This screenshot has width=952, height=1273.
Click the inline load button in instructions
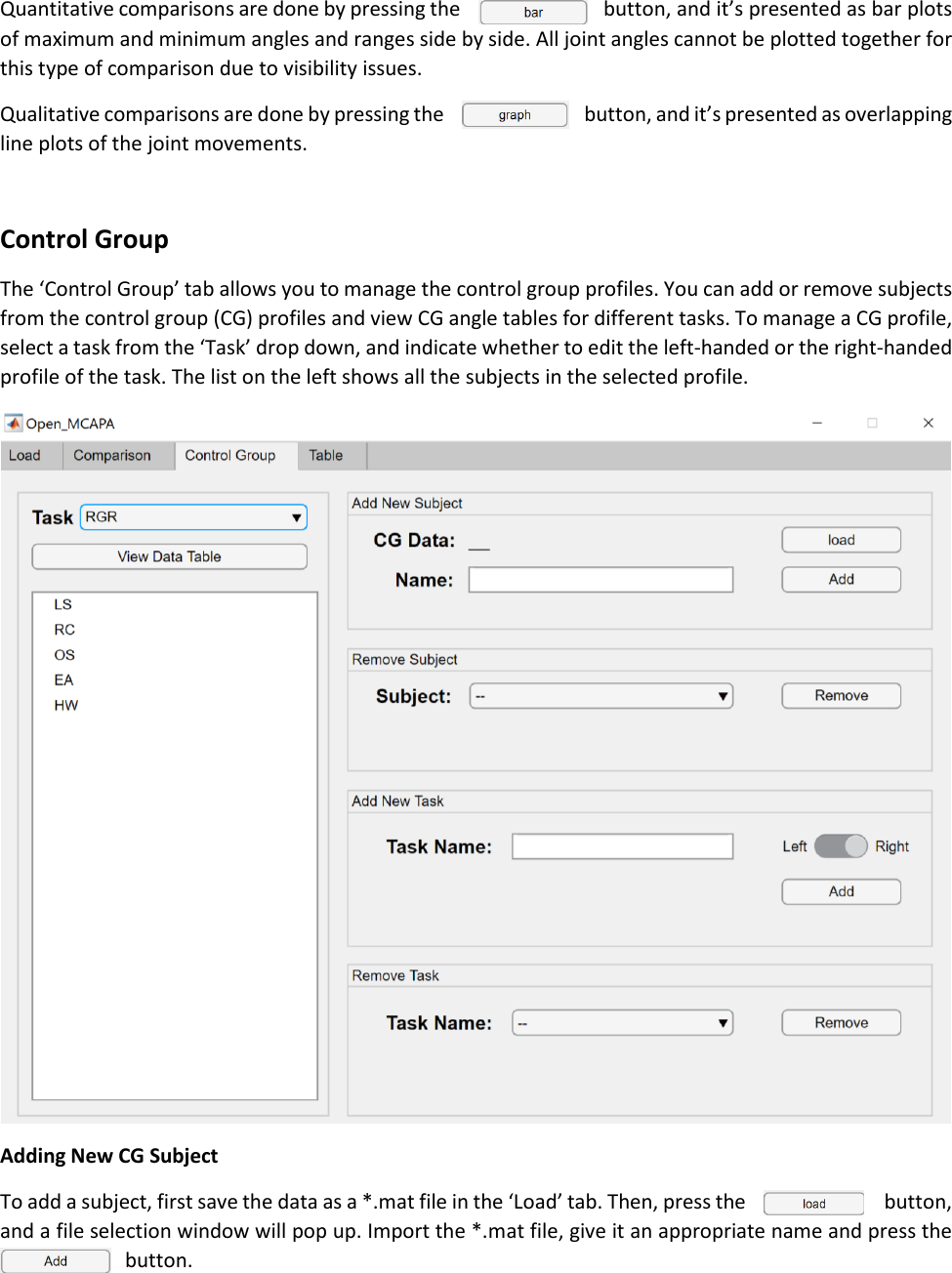[x=813, y=1204]
